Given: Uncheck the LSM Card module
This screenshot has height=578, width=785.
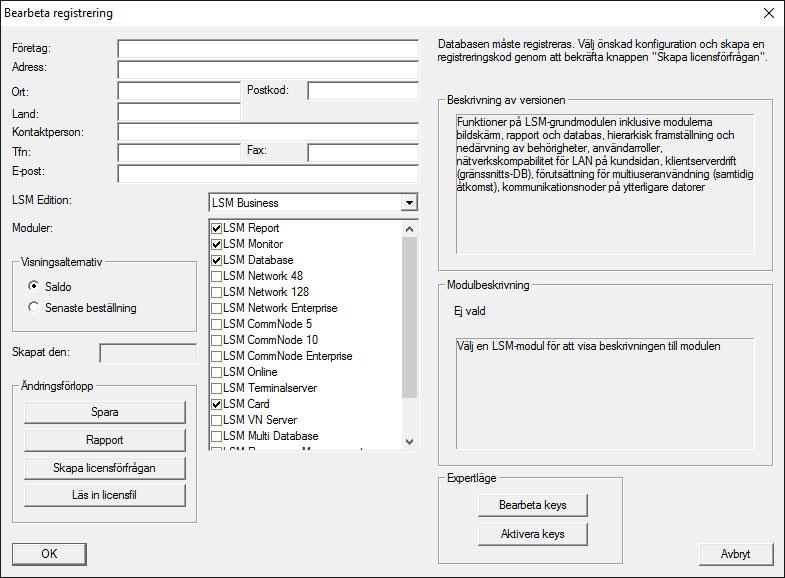Looking at the screenshot, I should (216, 404).
